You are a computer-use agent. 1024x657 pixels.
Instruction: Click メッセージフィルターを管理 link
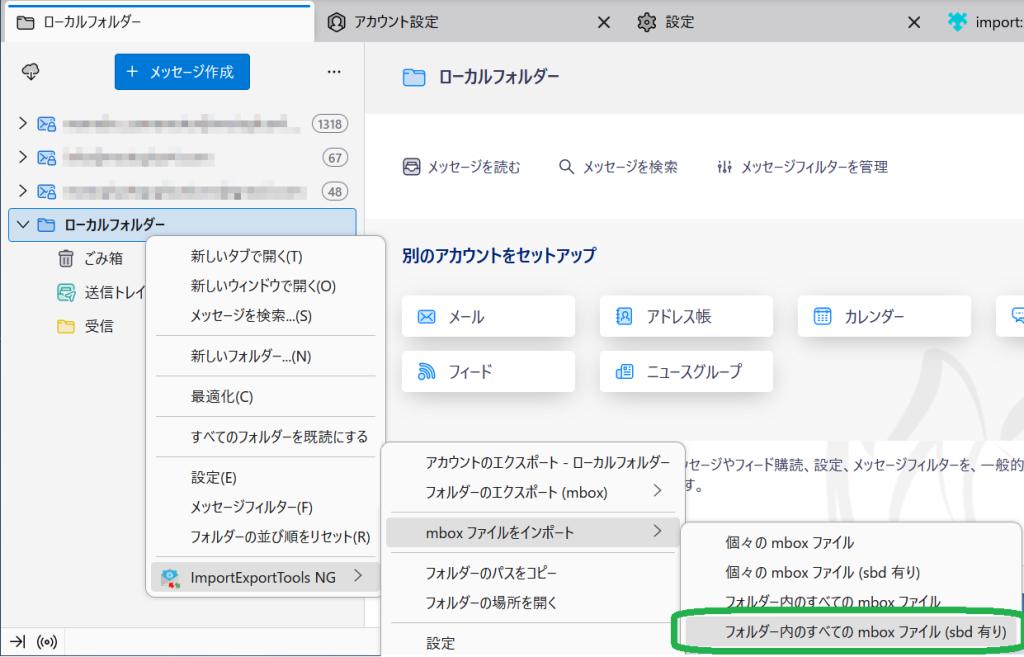802,167
